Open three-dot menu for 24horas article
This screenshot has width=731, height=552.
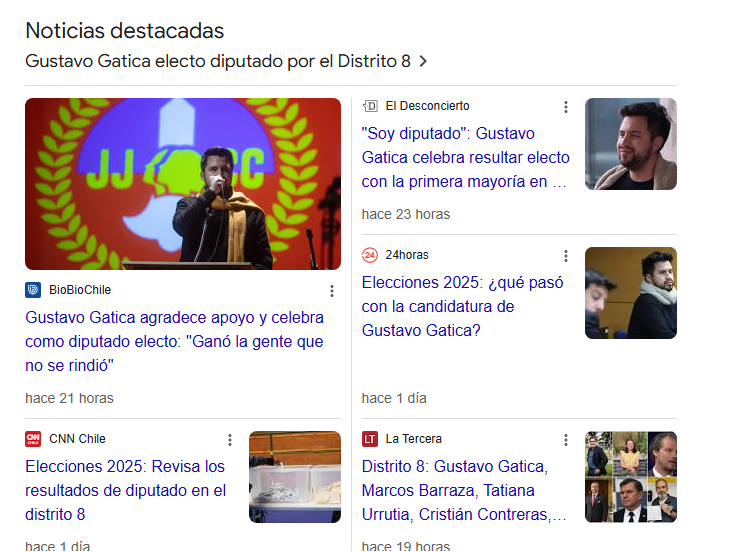coord(566,256)
